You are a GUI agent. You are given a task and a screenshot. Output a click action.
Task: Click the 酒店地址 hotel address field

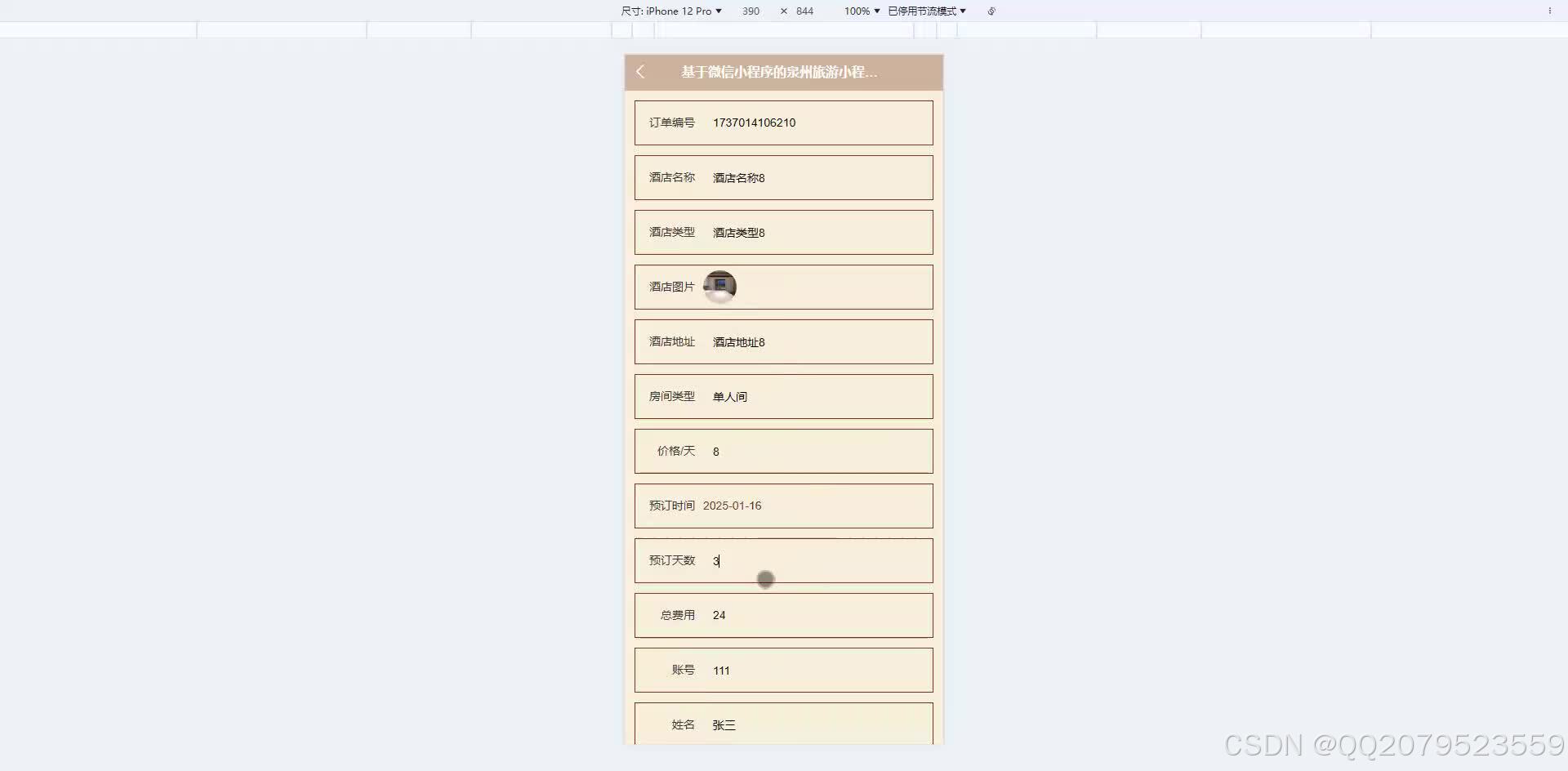[782, 341]
